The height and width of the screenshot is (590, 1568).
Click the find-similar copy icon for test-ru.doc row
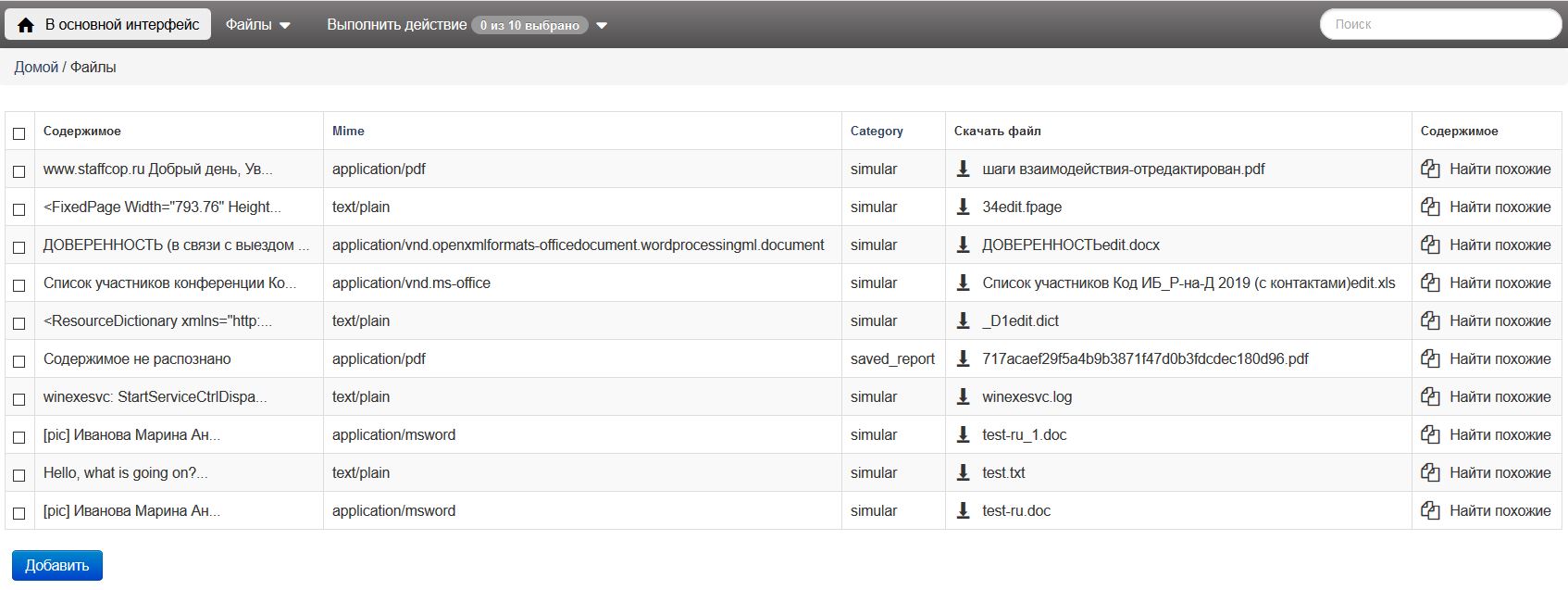pos(1430,510)
